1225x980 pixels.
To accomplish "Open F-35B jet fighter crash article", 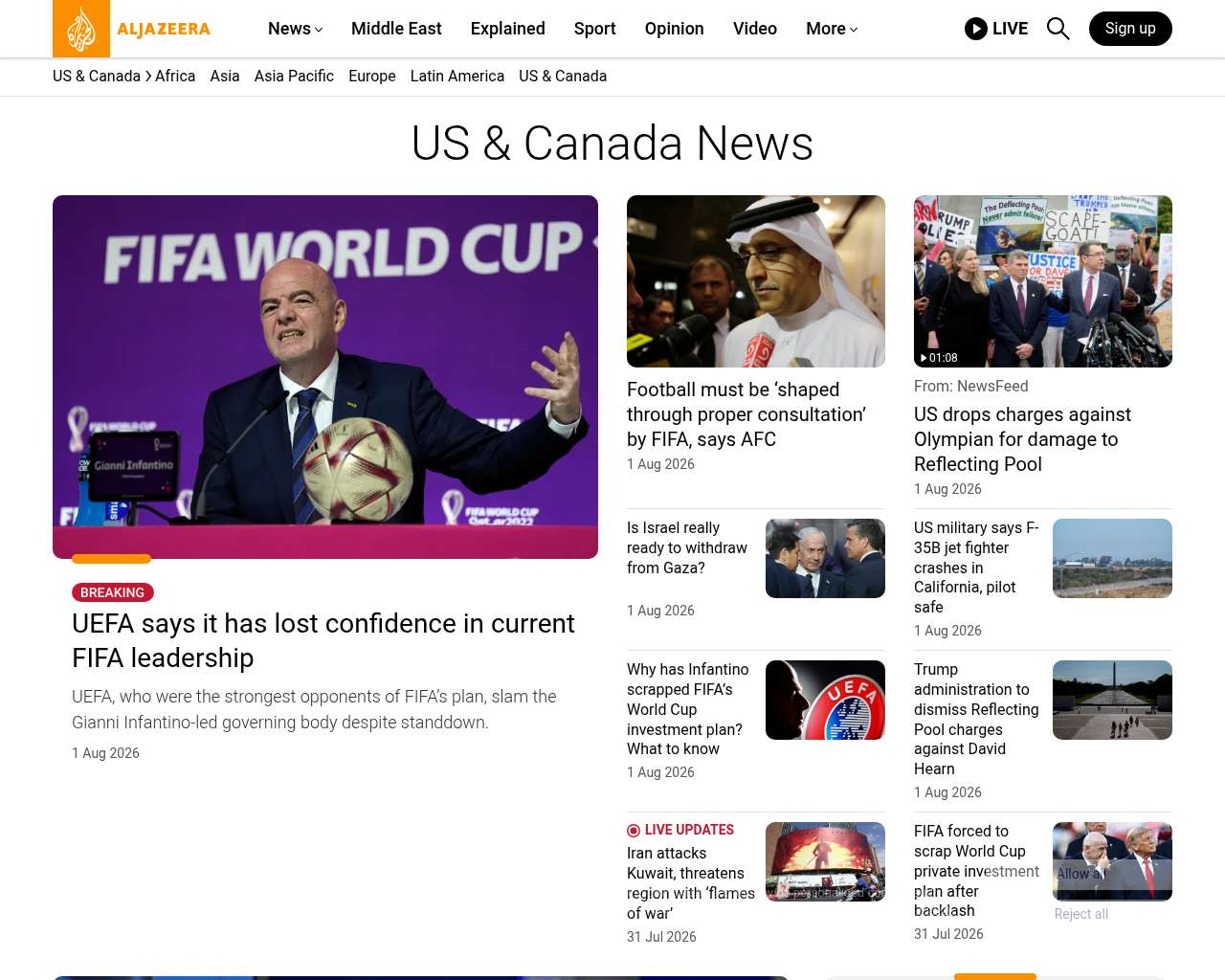I will tap(976, 568).
